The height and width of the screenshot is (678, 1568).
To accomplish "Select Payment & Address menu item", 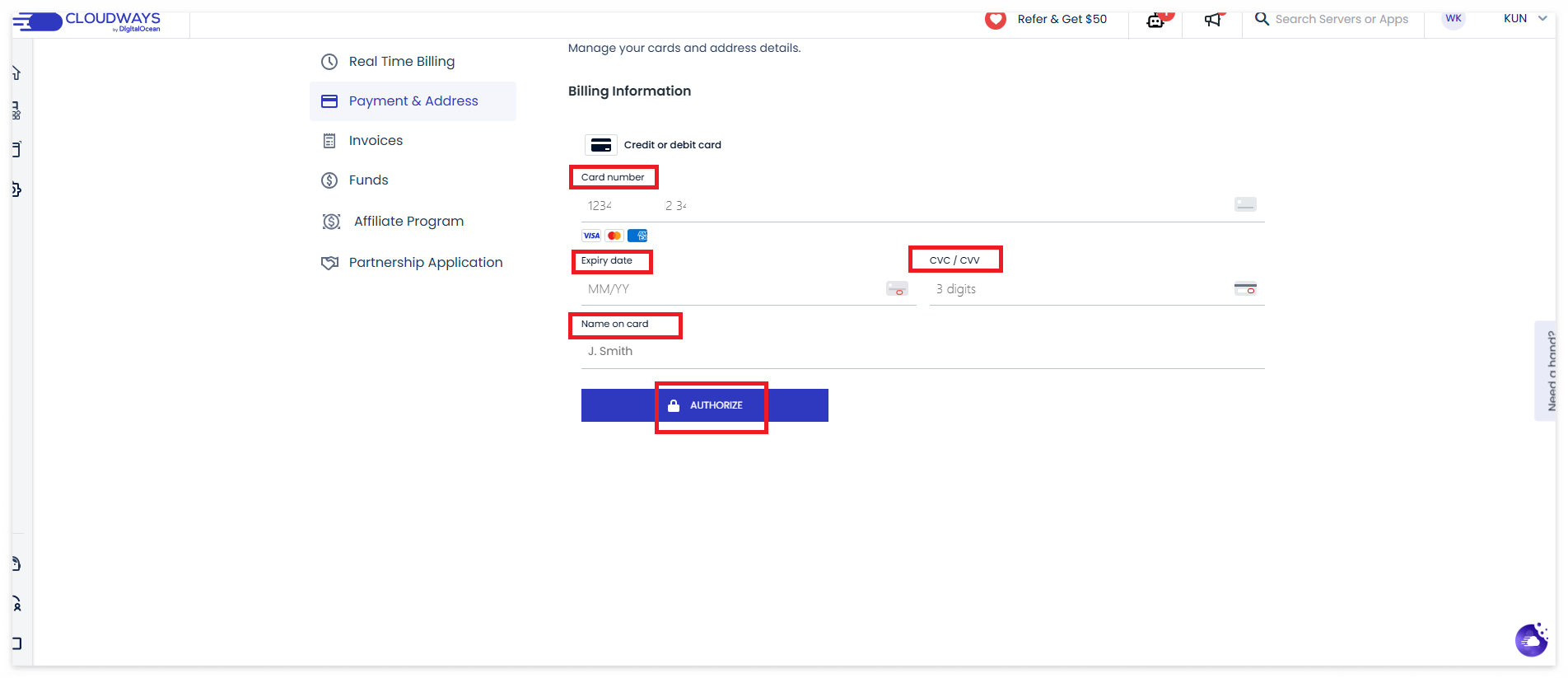I will point(413,101).
